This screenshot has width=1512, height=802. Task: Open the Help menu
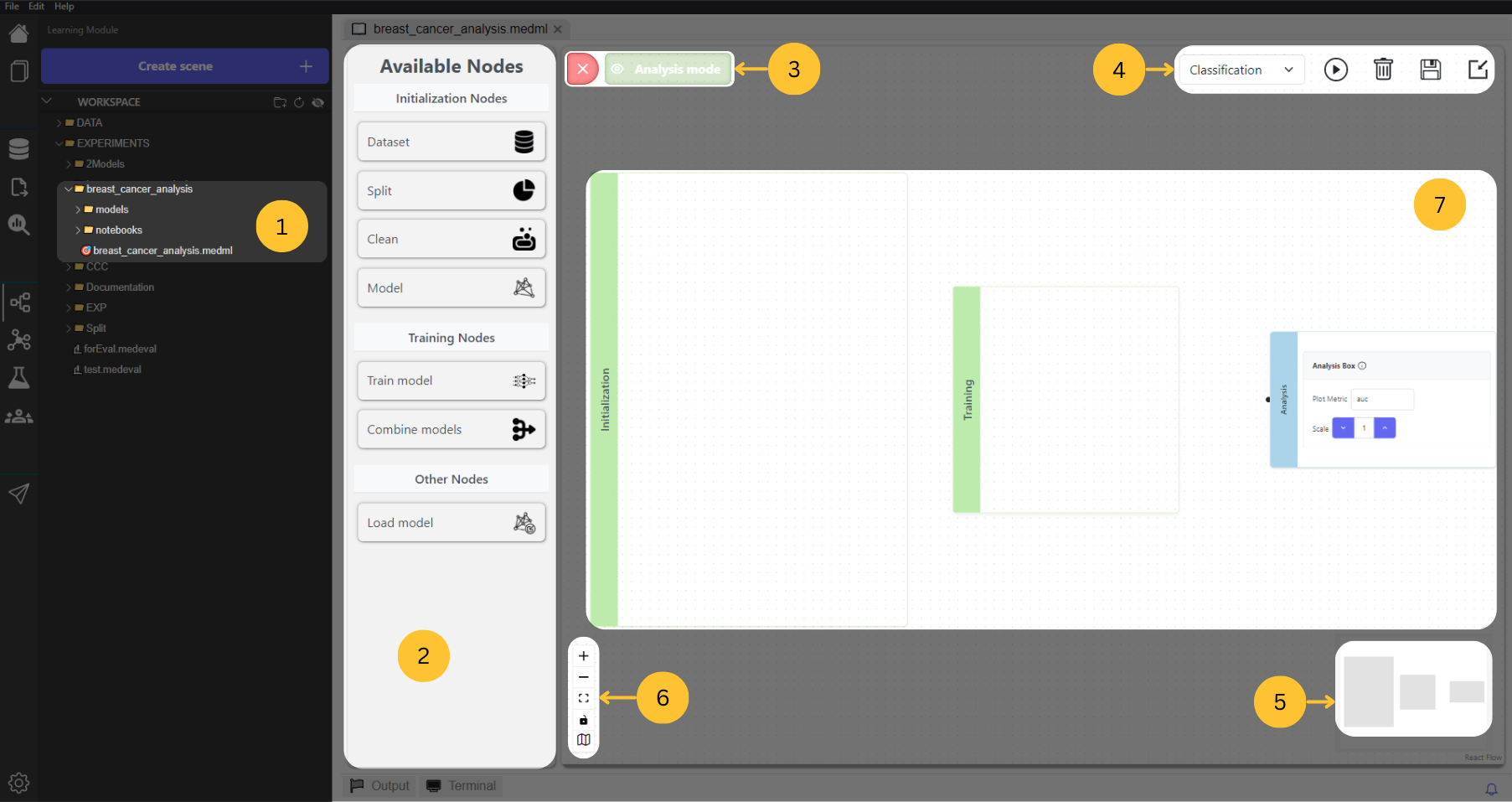[64, 6]
